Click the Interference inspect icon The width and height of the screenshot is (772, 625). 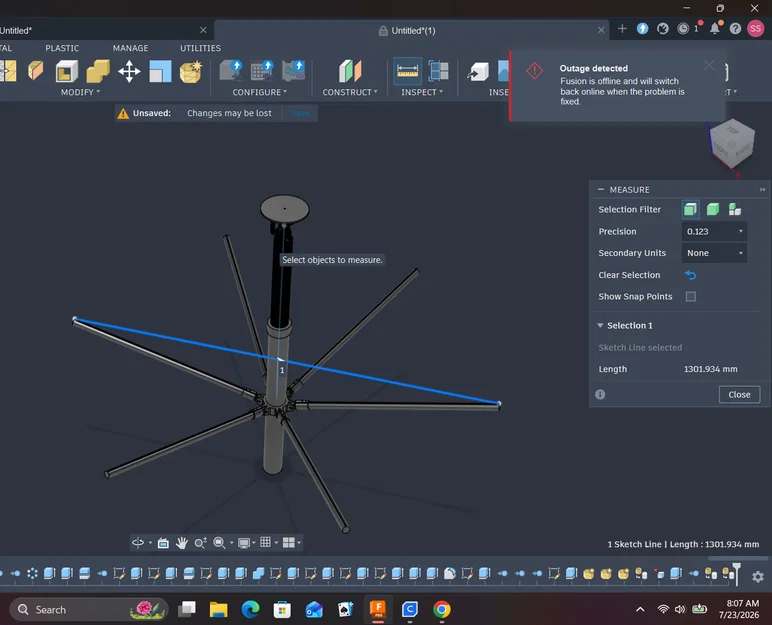pyautogui.click(x=438, y=71)
